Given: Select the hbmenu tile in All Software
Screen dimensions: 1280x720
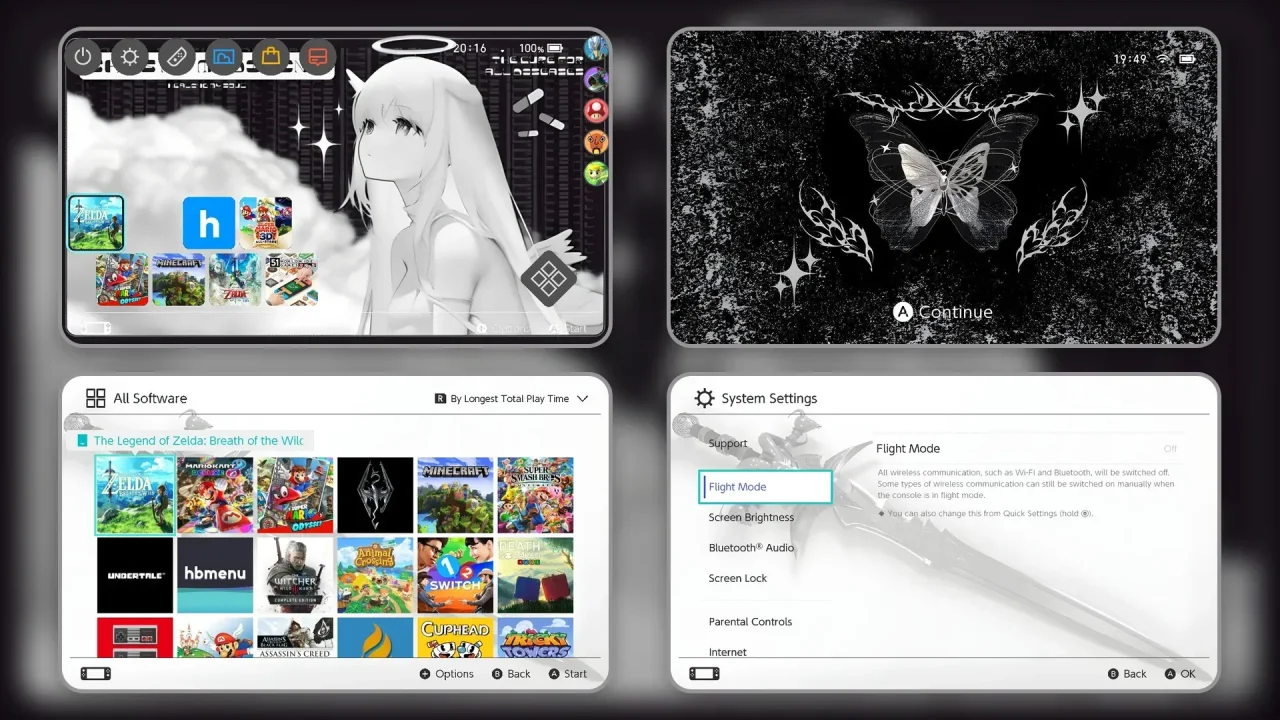Looking at the screenshot, I should [215, 575].
